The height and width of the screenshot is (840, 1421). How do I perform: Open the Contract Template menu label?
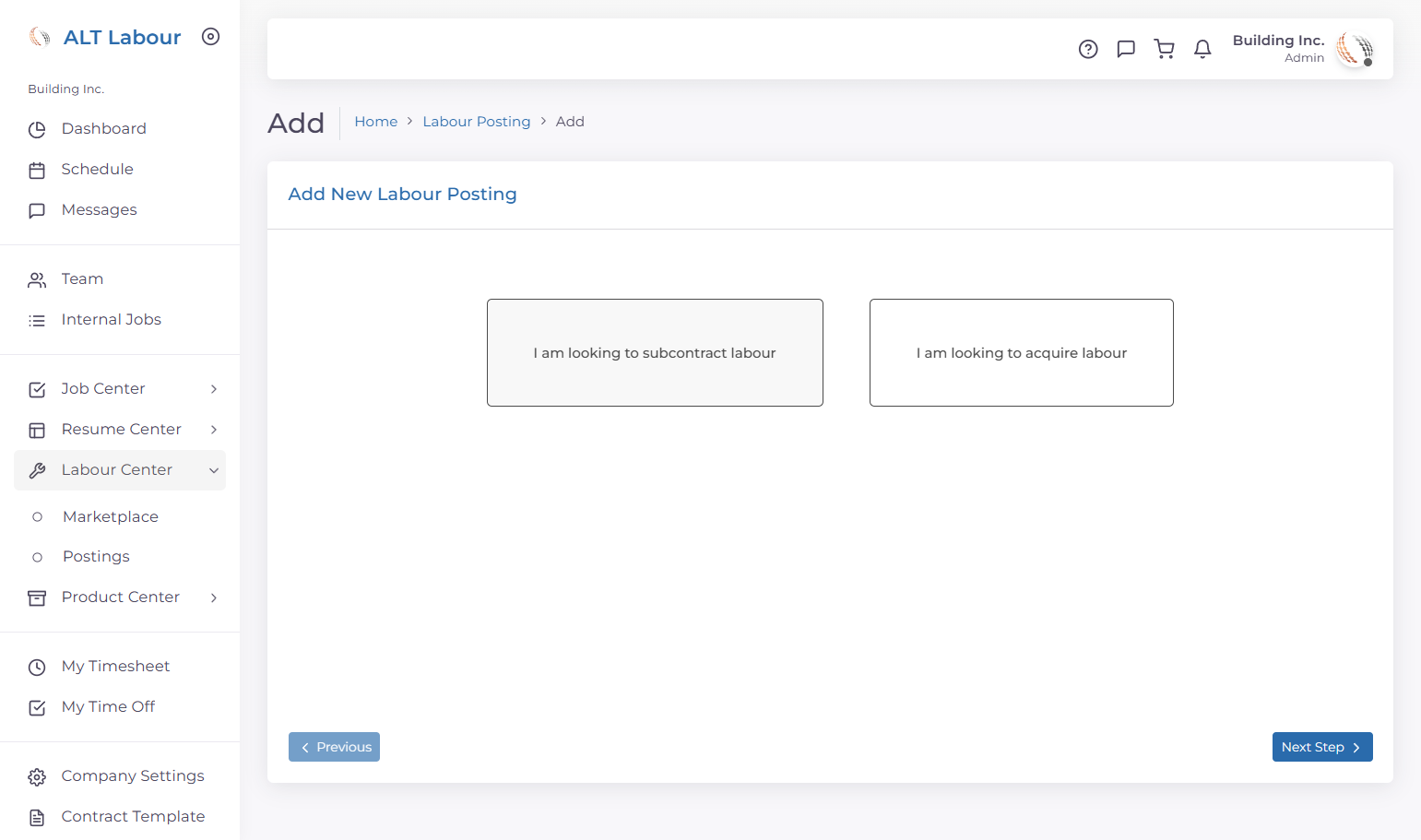[134, 816]
